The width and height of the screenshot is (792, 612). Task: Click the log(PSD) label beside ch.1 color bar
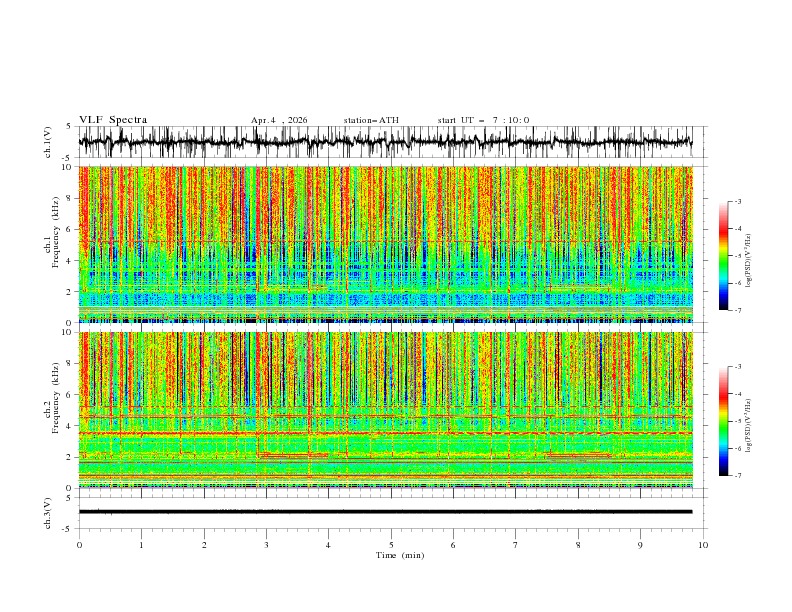click(x=748, y=261)
